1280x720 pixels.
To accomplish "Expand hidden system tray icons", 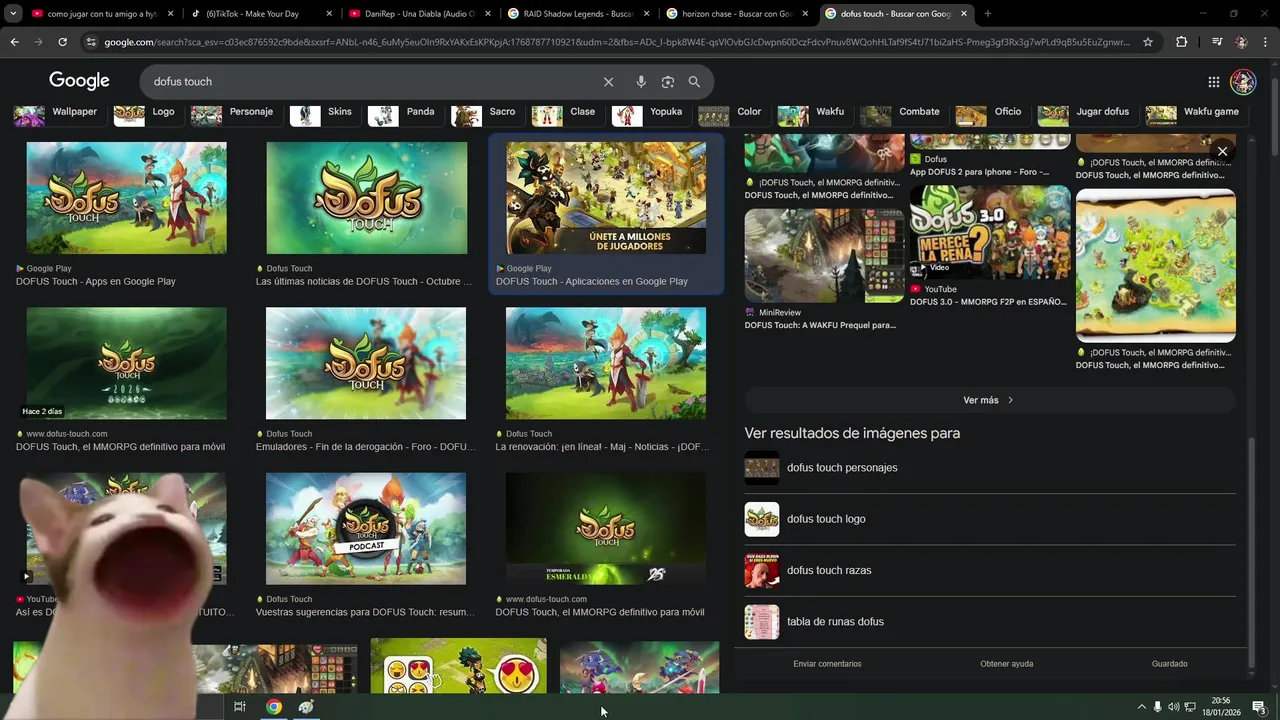I will 1141,707.
